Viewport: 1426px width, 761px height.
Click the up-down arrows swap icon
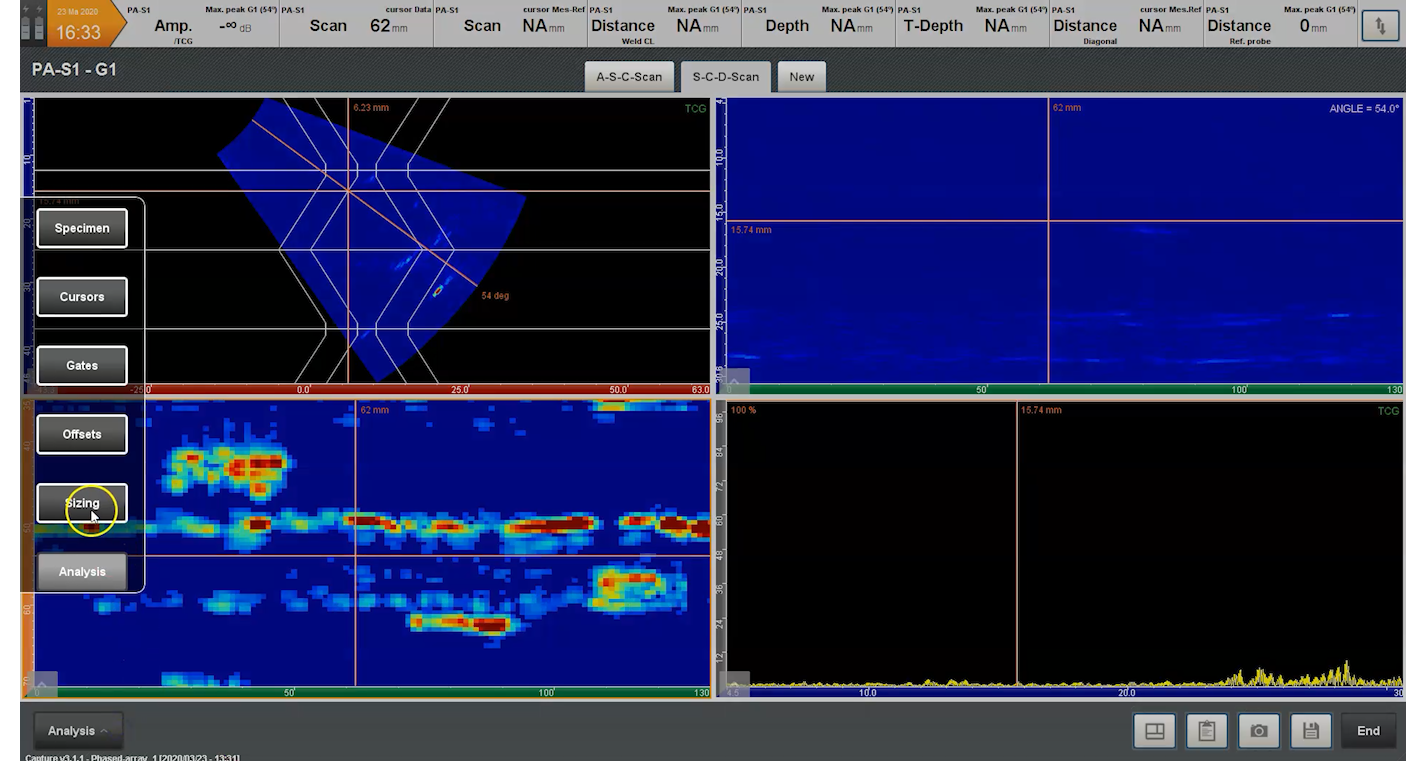1380,26
